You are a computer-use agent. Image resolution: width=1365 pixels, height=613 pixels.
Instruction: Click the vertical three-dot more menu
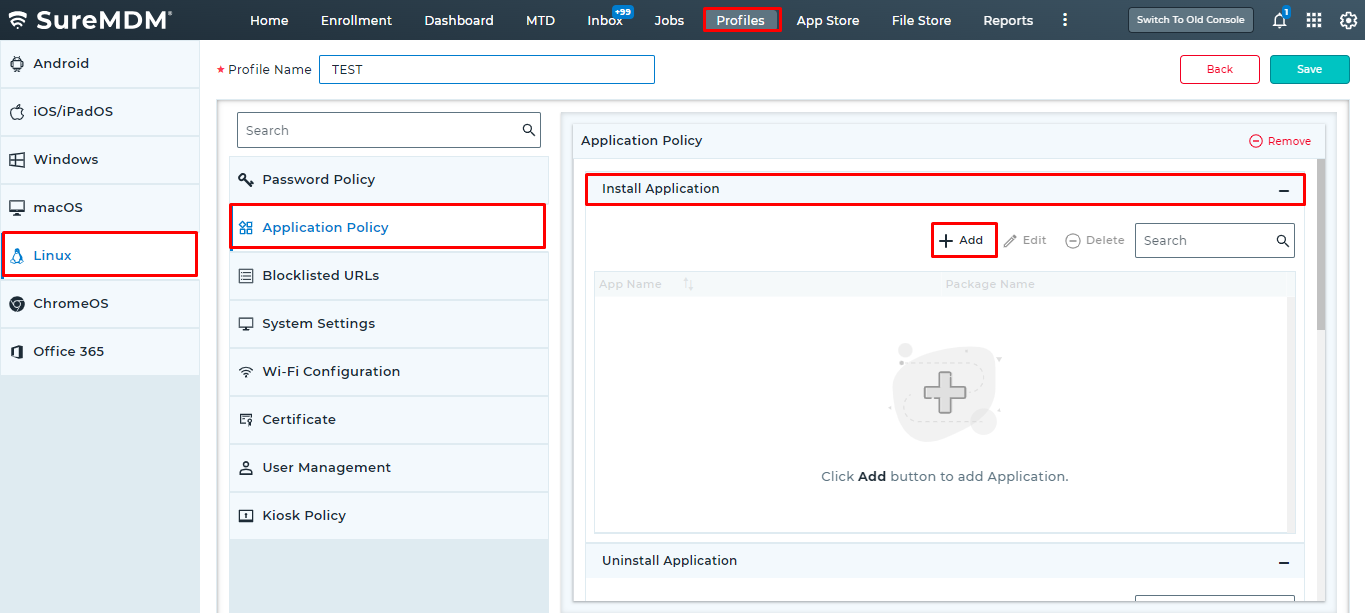[1065, 20]
